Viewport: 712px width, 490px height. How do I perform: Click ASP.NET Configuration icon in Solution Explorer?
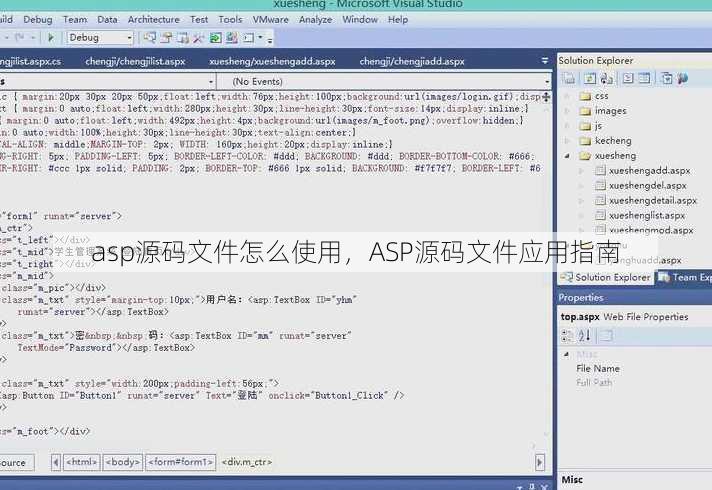click(x=683, y=78)
